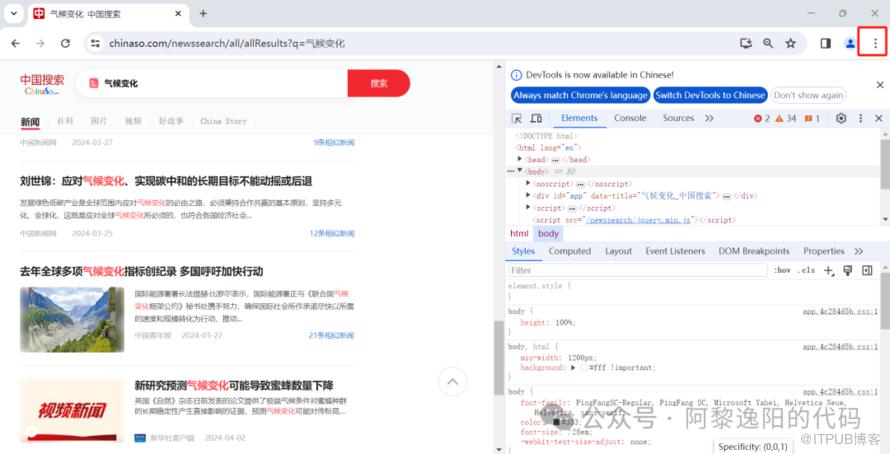Expand the div id="app" node
Viewport: 890px width, 454px height.
(x=528, y=195)
